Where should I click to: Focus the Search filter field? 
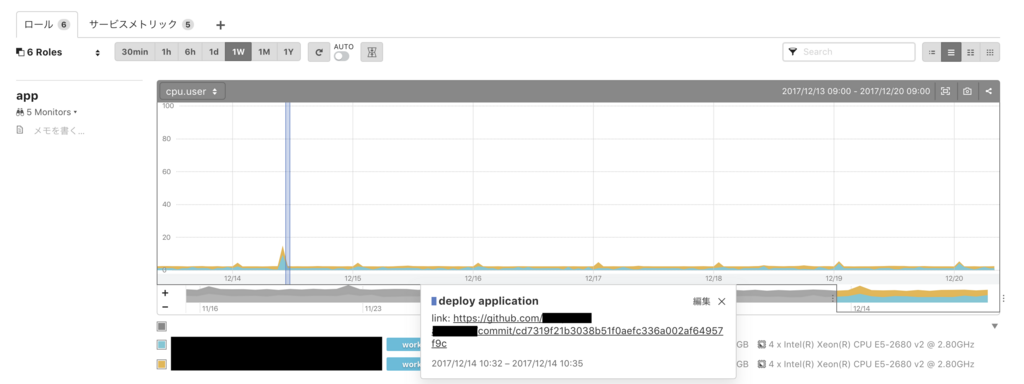[x=849, y=52]
